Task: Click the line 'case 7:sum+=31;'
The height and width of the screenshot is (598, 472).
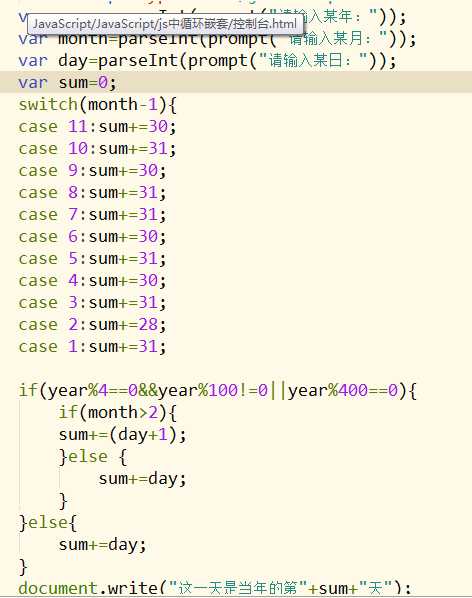Action: 92,215
